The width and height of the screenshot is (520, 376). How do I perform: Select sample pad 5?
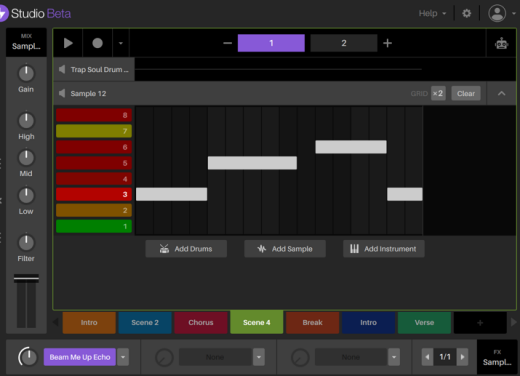point(94,163)
